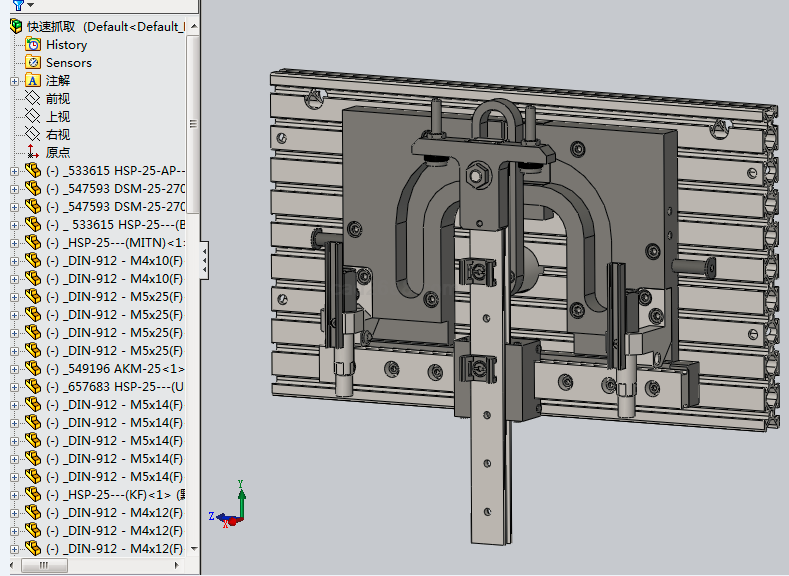Click the History folder icon
The image size is (789, 576).
pos(33,45)
